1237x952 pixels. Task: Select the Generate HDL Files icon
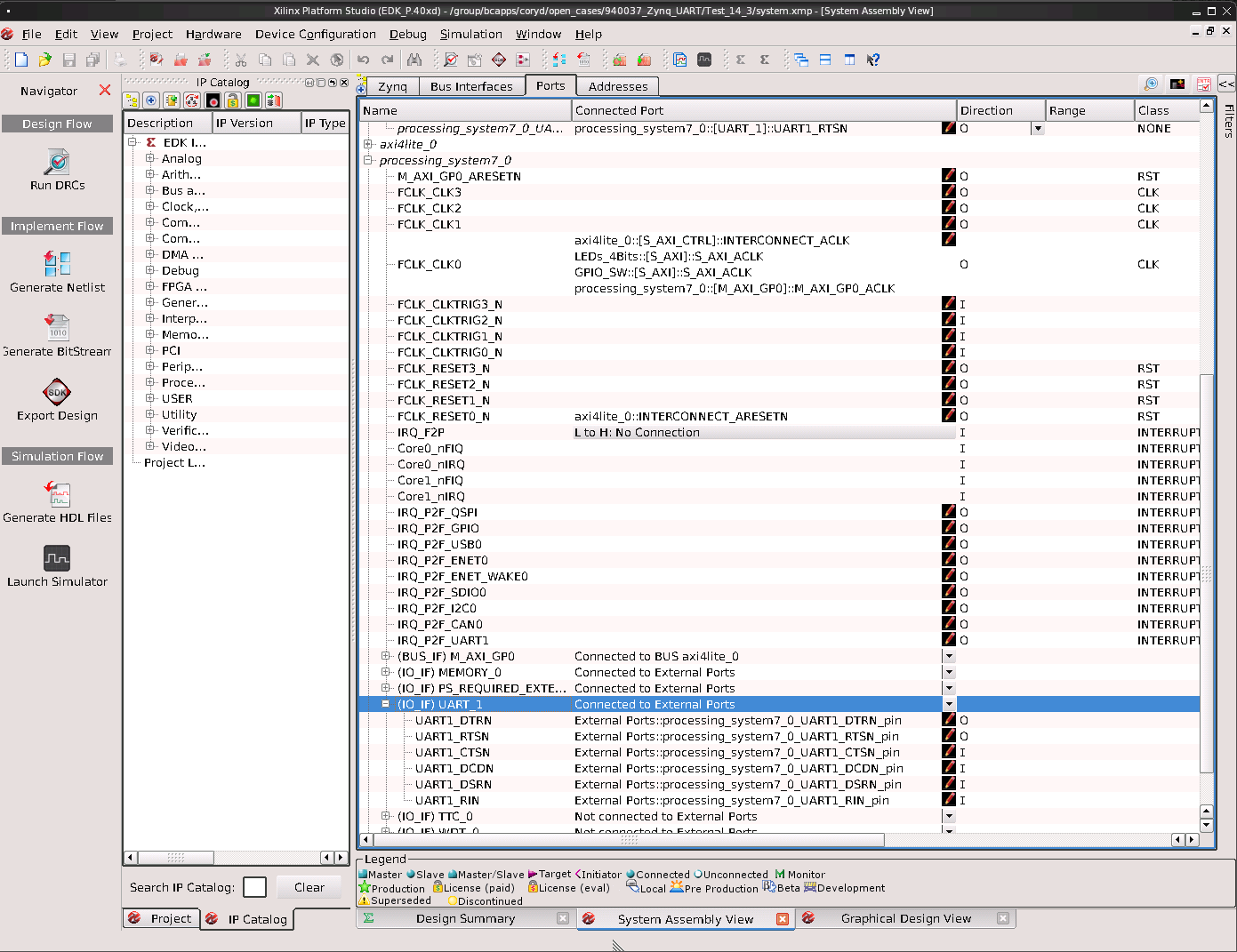click(57, 493)
